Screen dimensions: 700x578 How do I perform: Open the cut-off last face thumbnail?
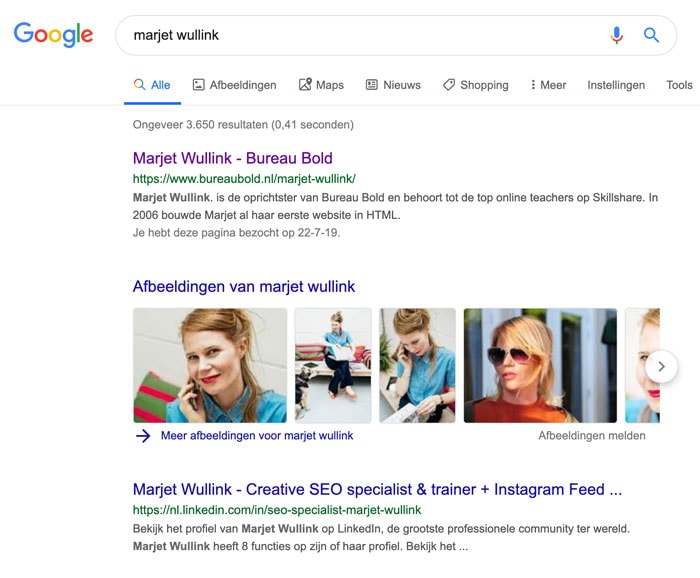(x=642, y=365)
